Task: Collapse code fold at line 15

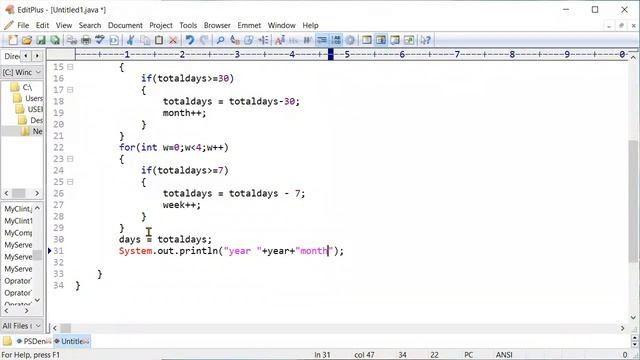Action: point(70,67)
